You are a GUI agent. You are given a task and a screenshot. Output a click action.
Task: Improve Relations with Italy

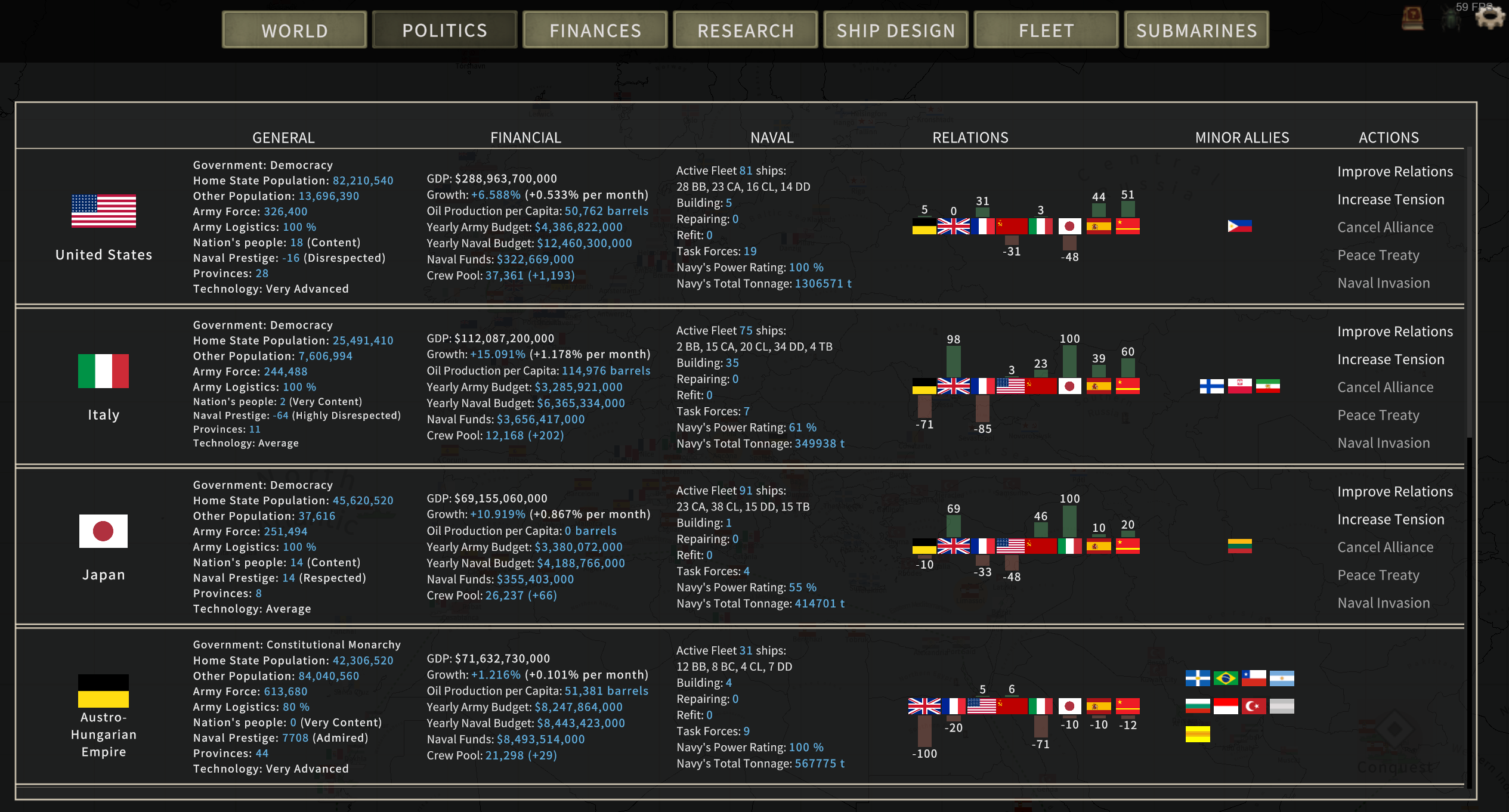1395,331
